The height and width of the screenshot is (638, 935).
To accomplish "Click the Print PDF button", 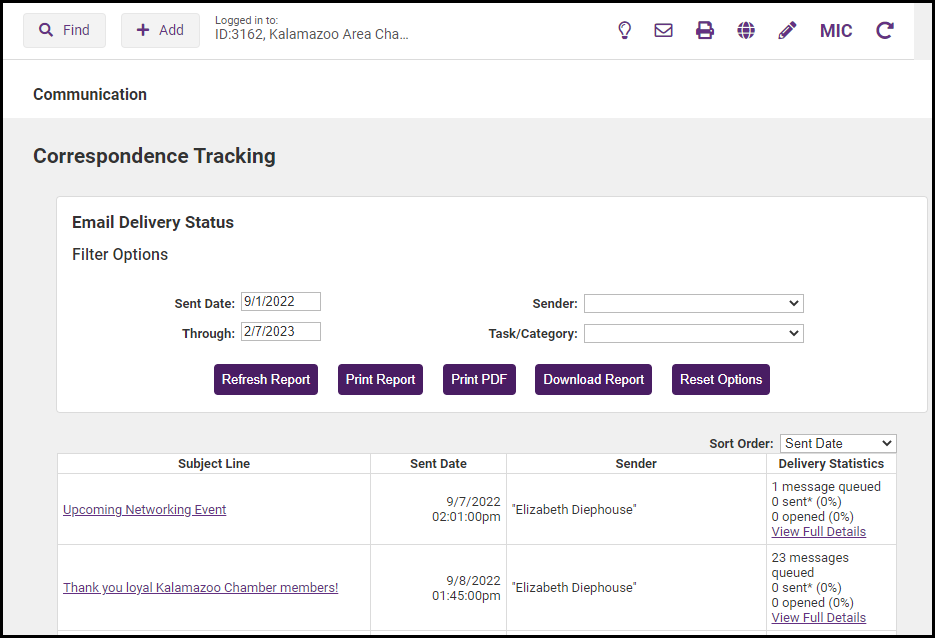I will pos(479,379).
